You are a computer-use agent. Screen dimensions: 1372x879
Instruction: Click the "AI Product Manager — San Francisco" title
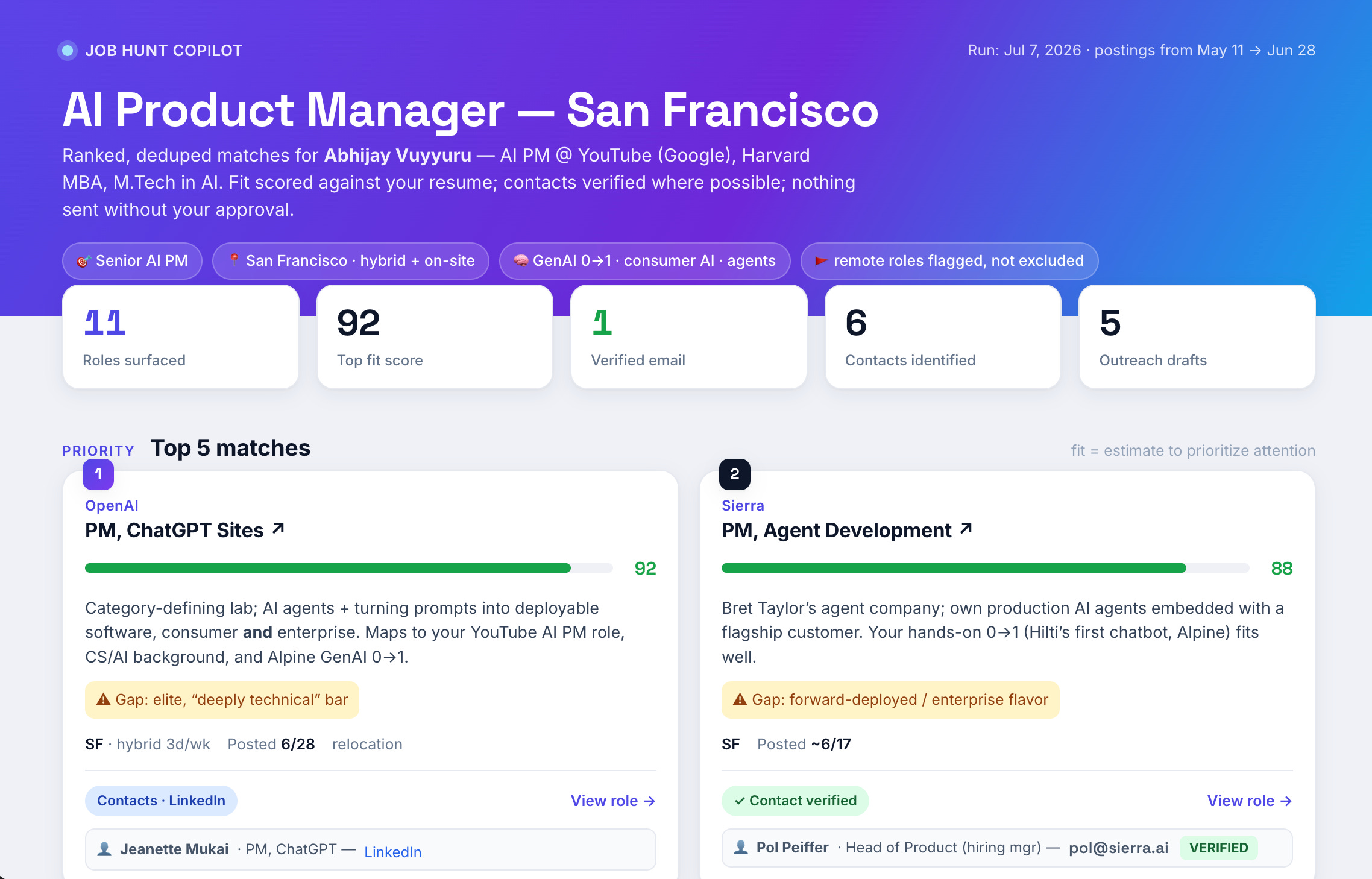click(x=470, y=110)
